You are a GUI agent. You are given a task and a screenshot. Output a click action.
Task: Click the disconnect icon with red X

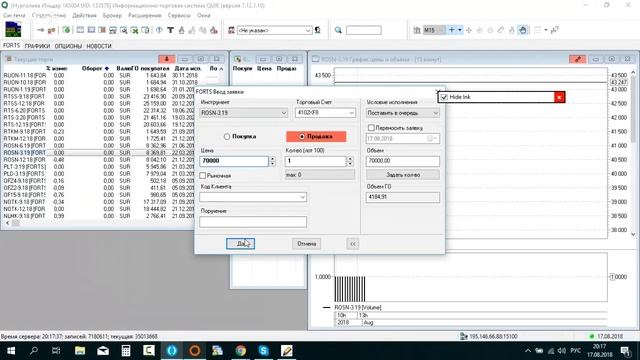pos(51,30)
